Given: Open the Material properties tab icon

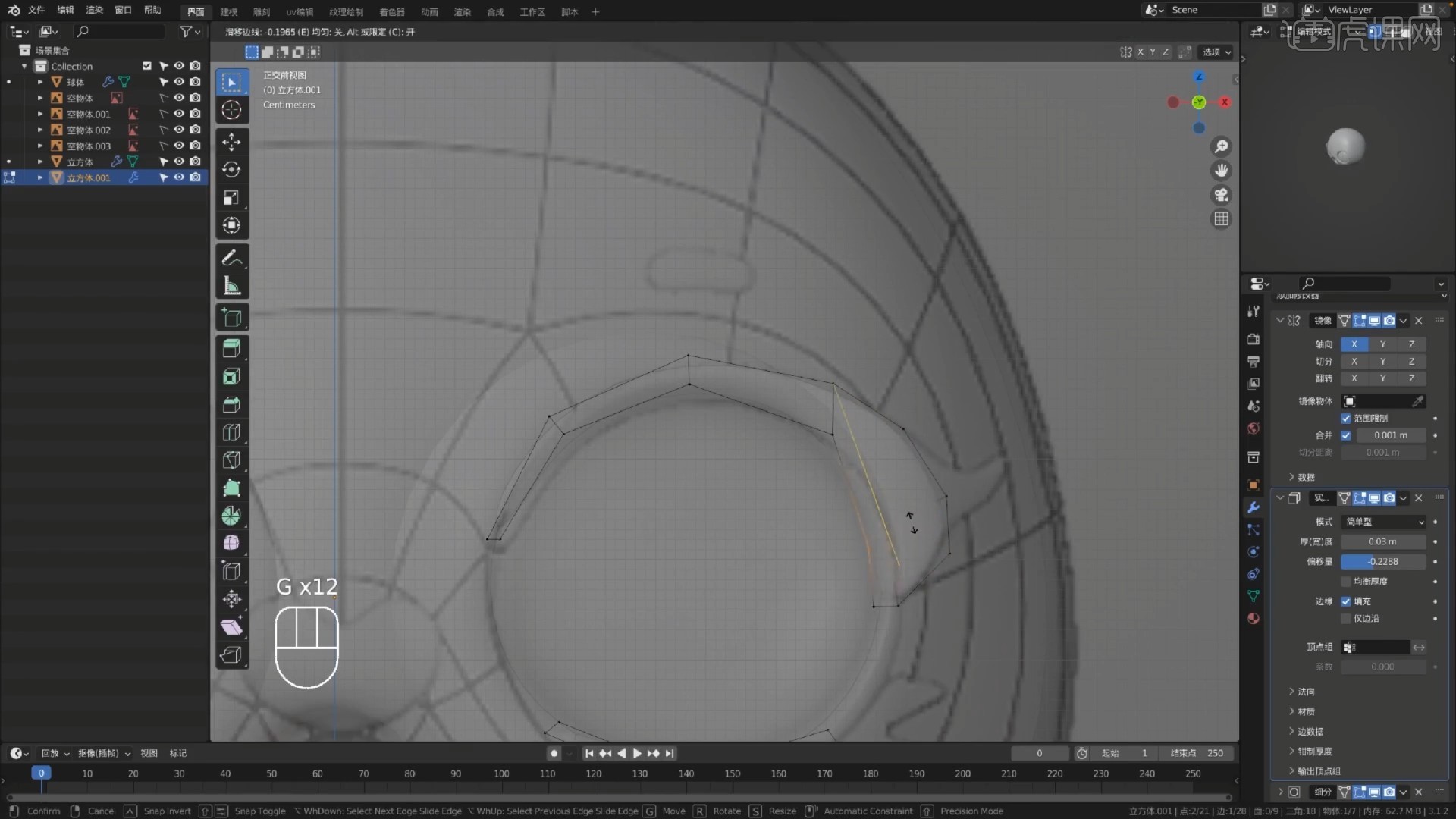Looking at the screenshot, I should [x=1254, y=618].
